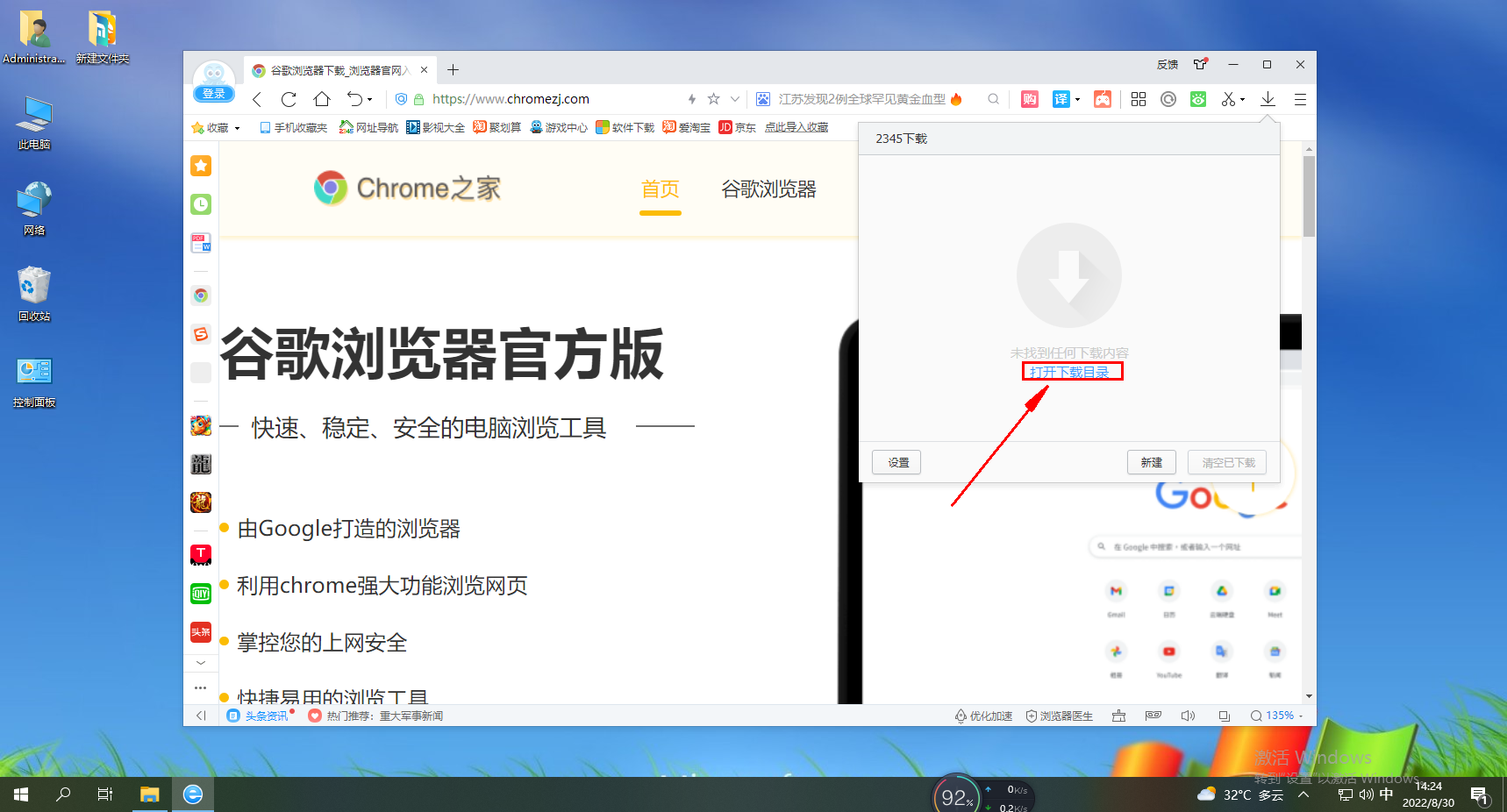Switch to the 谷歌浏览器下载 browser tab
Viewport: 1507px width, 812px height.
point(340,70)
